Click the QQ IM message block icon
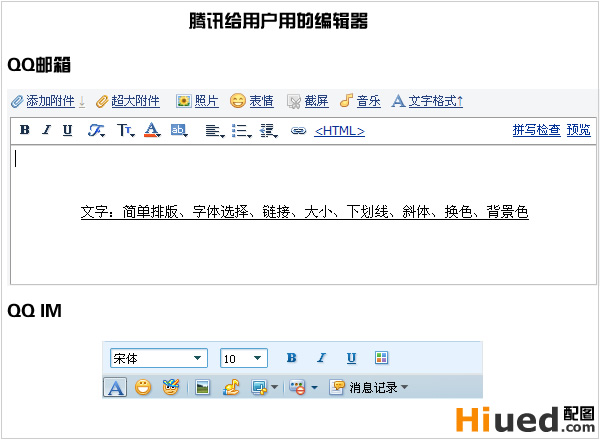This screenshot has height=440, width=600. click(x=297, y=388)
